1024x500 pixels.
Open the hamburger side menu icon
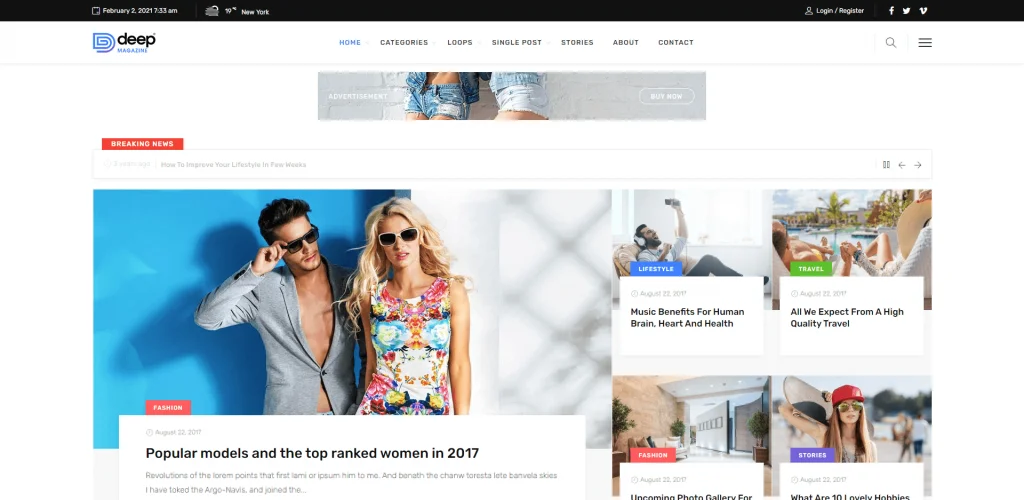(x=925, y=42)
